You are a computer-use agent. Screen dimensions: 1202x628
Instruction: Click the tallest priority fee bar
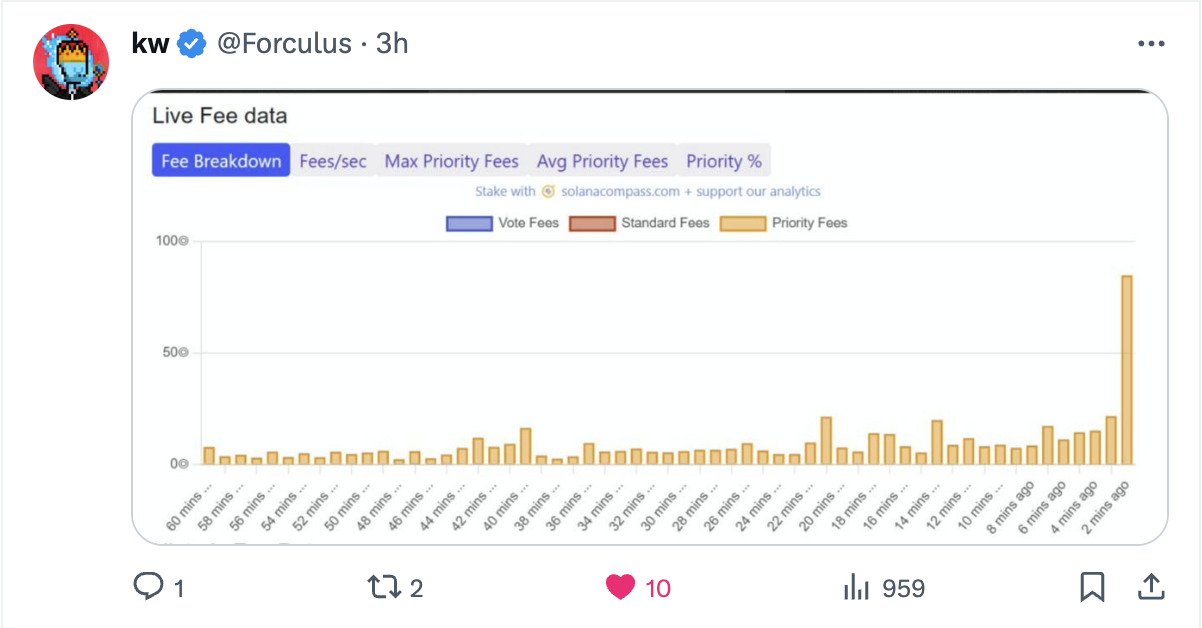[x=1127, y=370]
